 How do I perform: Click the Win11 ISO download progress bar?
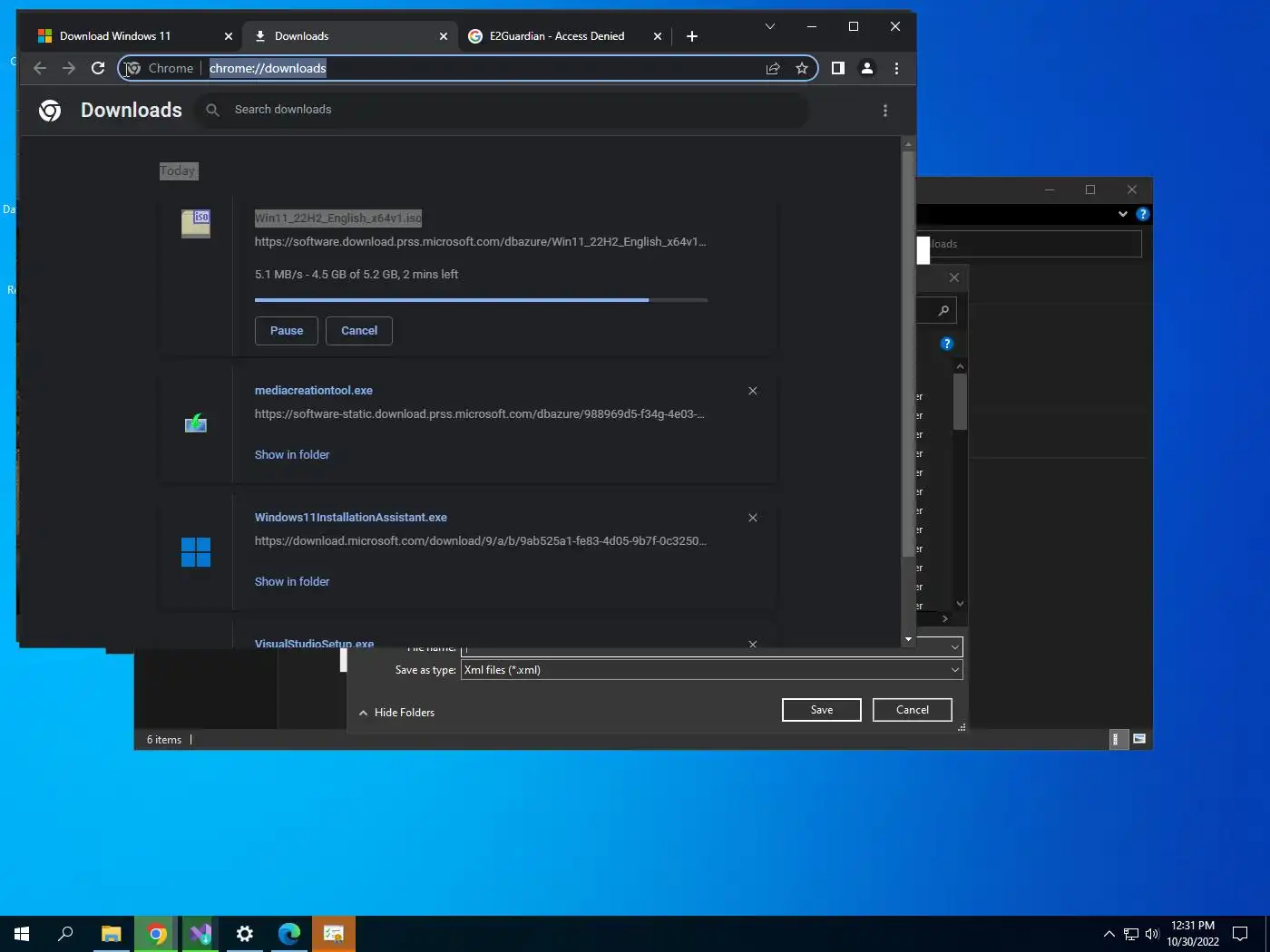(481, 300)
